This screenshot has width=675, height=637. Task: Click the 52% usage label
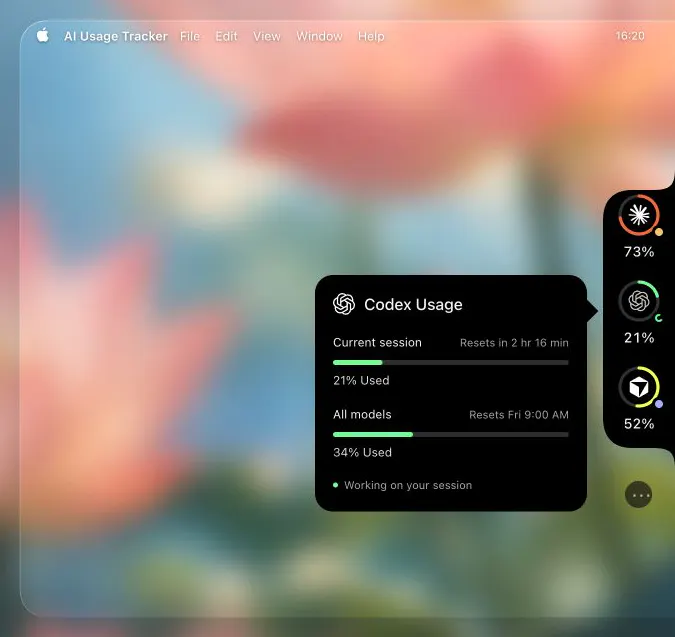coord(639,424)
